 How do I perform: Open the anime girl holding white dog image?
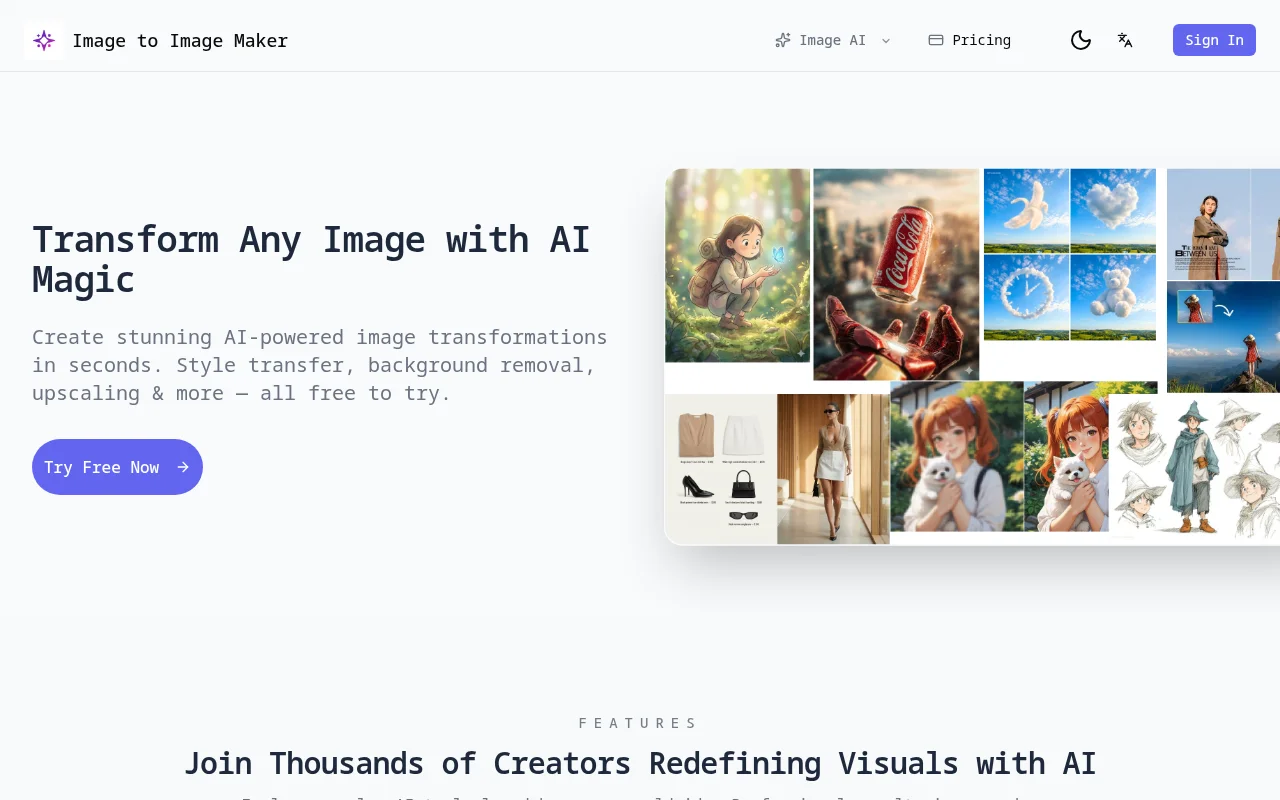pos(956,462)
